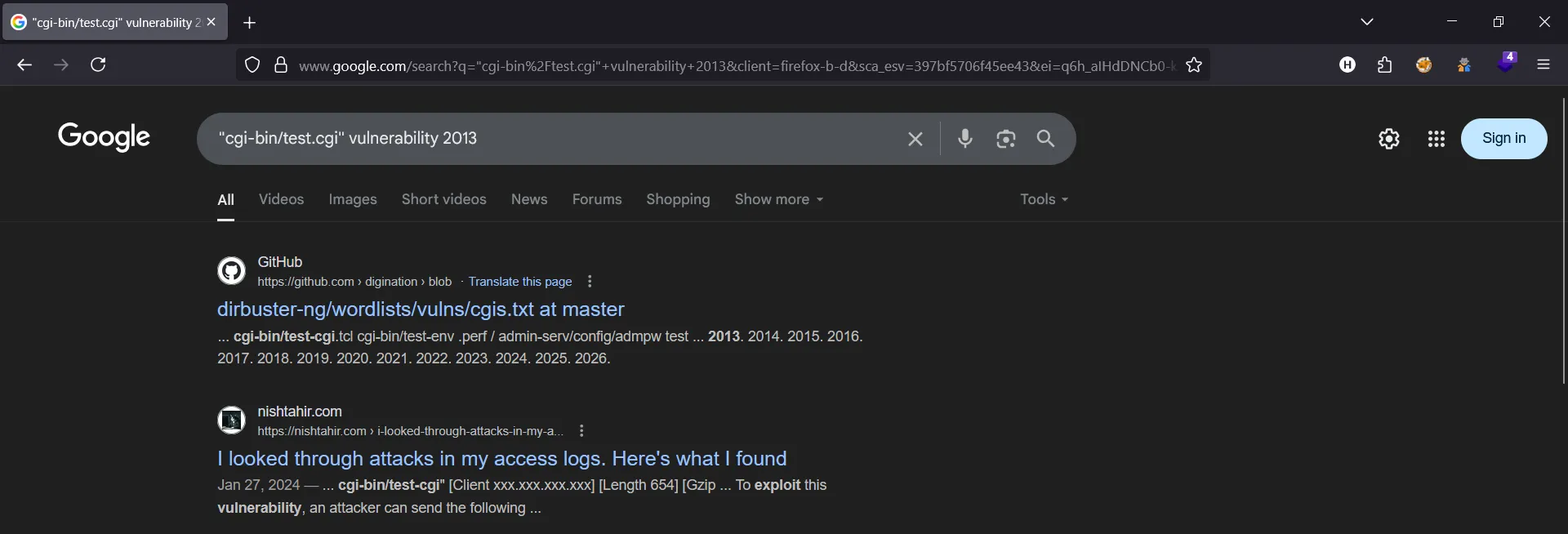Open Google quick settings gear
Viewport: 1568px width, 534px height.
click(x=1388, y=139)
